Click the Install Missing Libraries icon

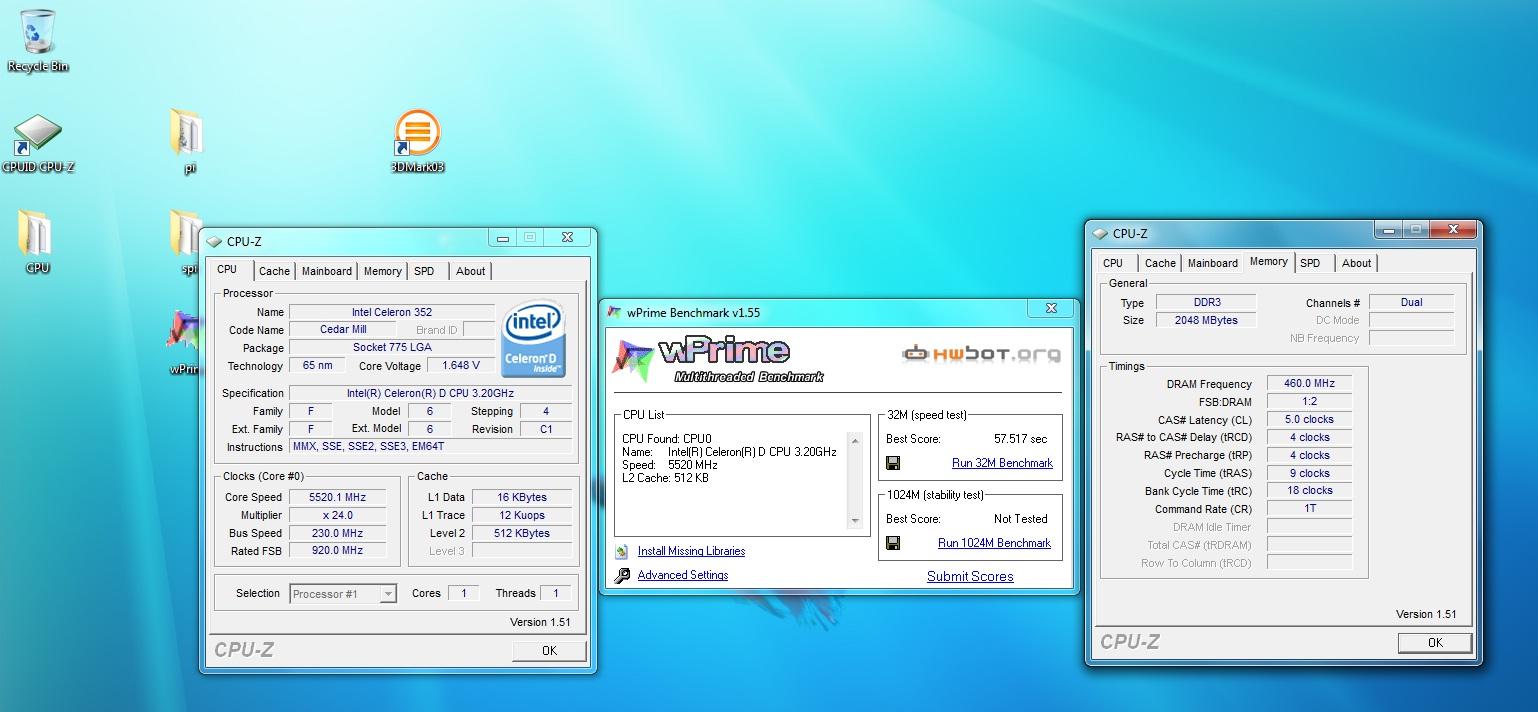(621, 551)
